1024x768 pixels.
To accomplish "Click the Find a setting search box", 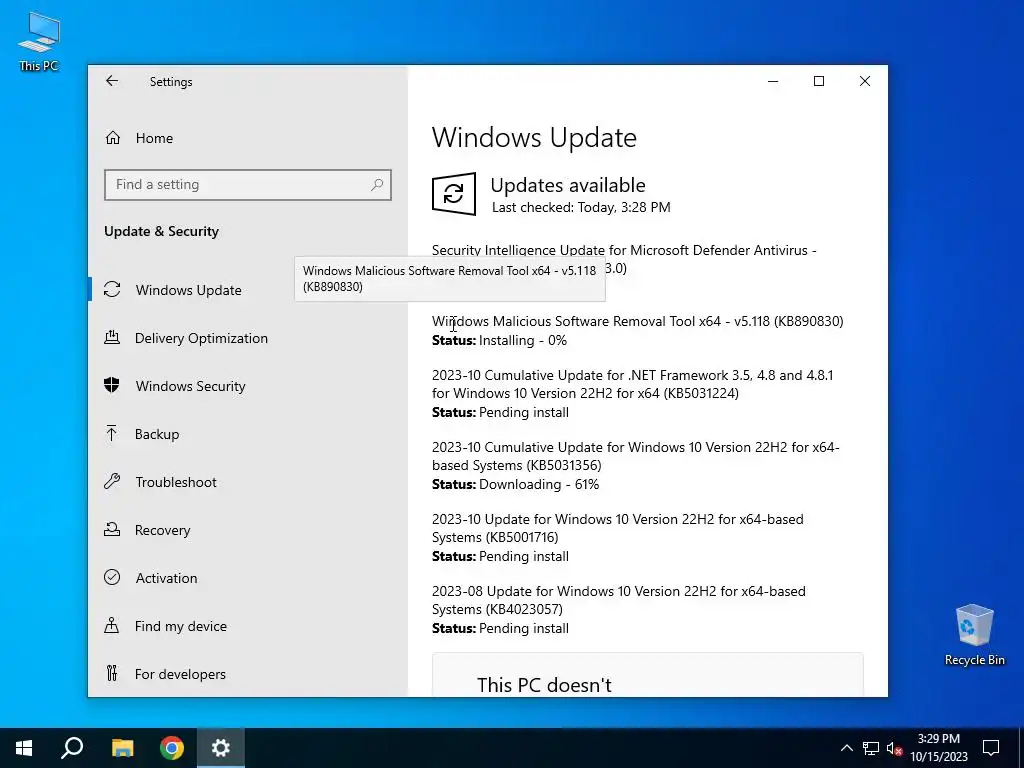I will click(x=248, y=185).
